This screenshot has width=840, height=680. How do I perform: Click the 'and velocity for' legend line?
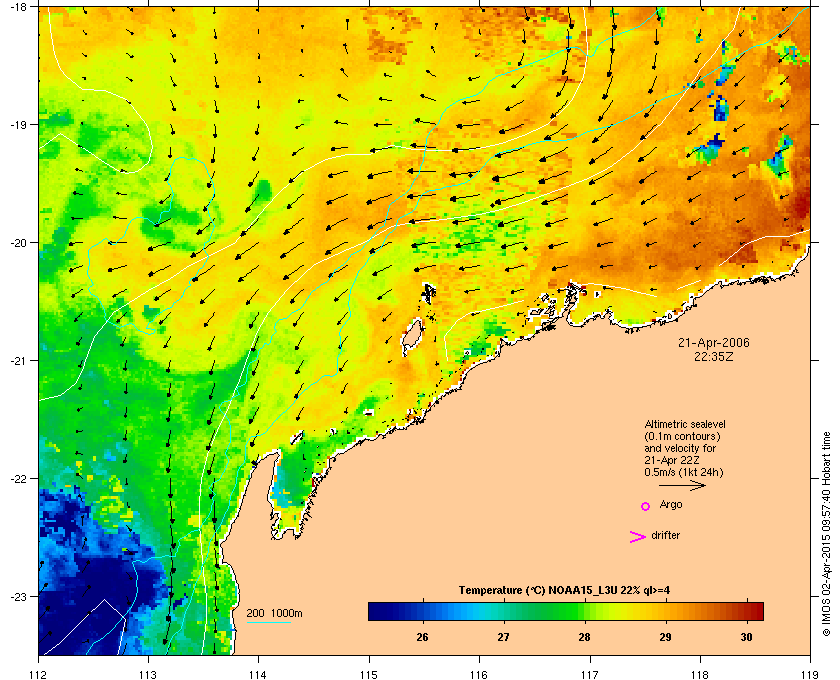tap(680, 448)
